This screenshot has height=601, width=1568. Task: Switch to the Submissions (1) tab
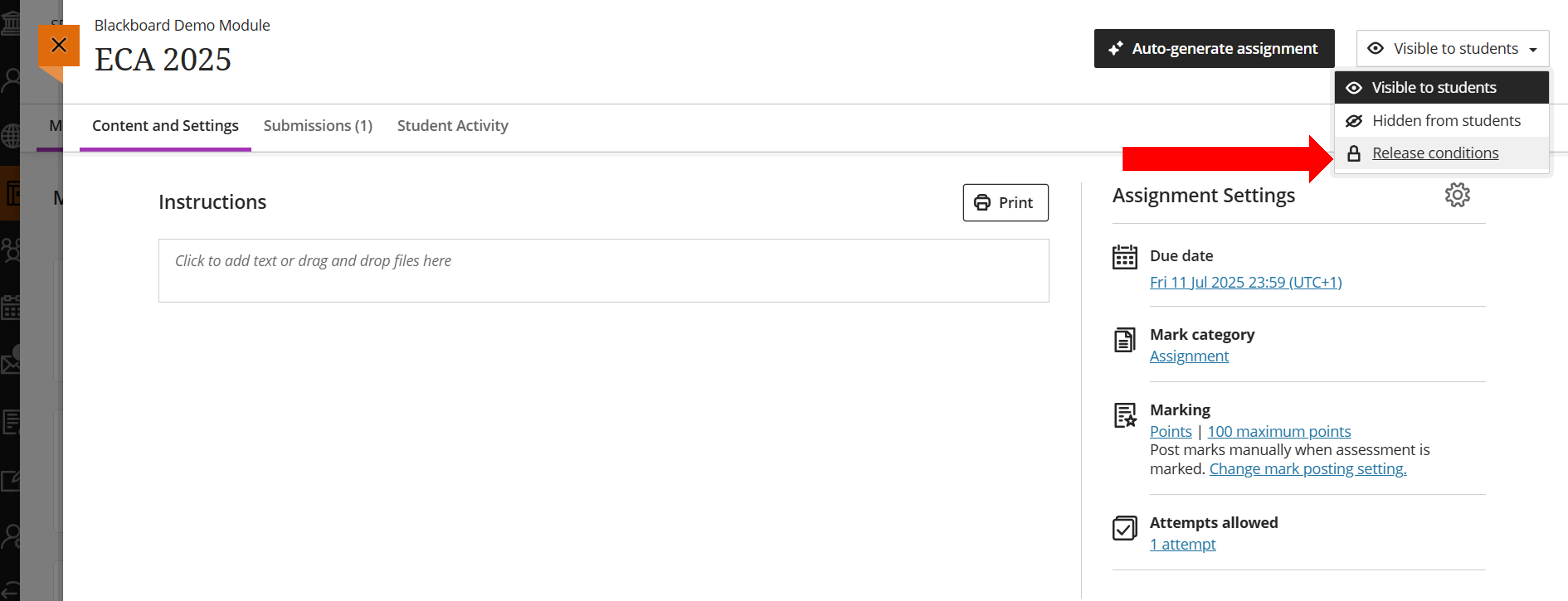click(318, 126)
